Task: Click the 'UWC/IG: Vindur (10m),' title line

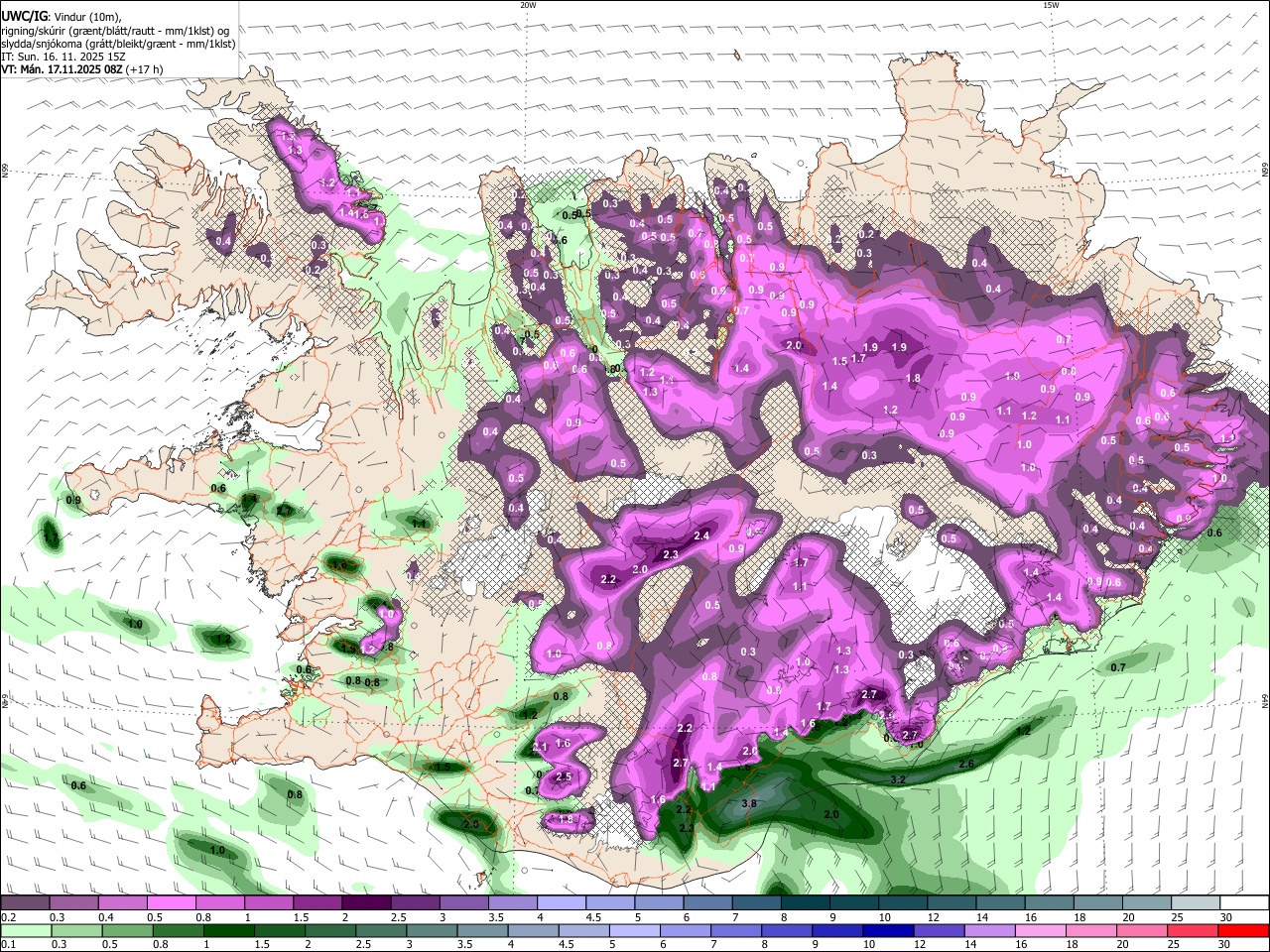Action: pos(63,17)
